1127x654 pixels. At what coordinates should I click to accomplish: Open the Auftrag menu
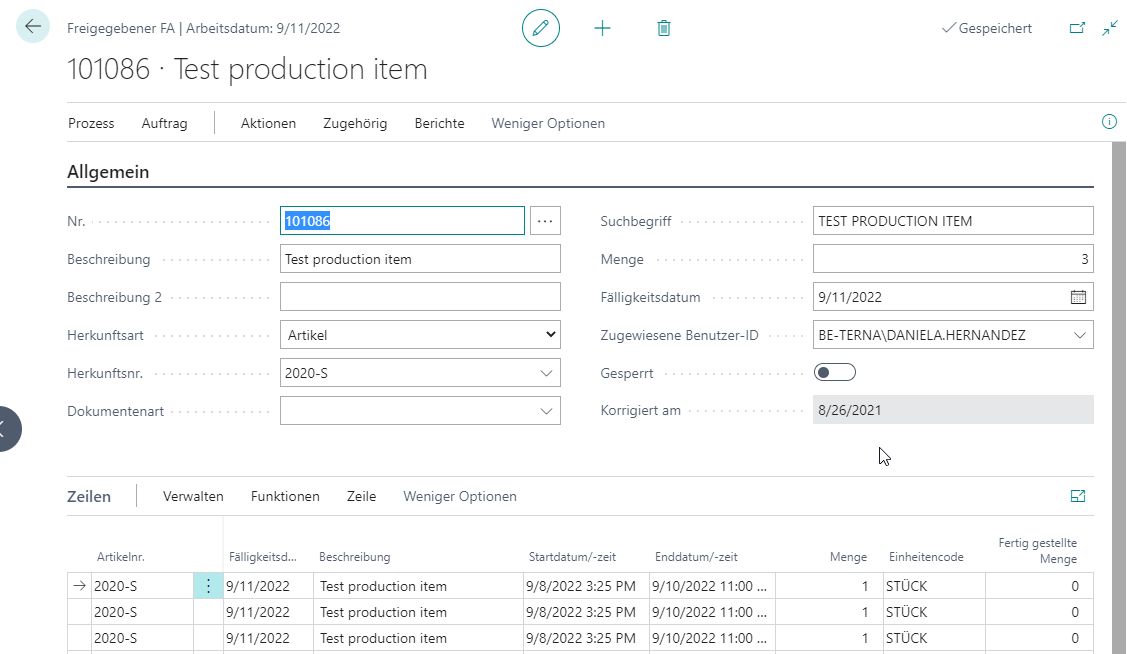tap(165, 123)
